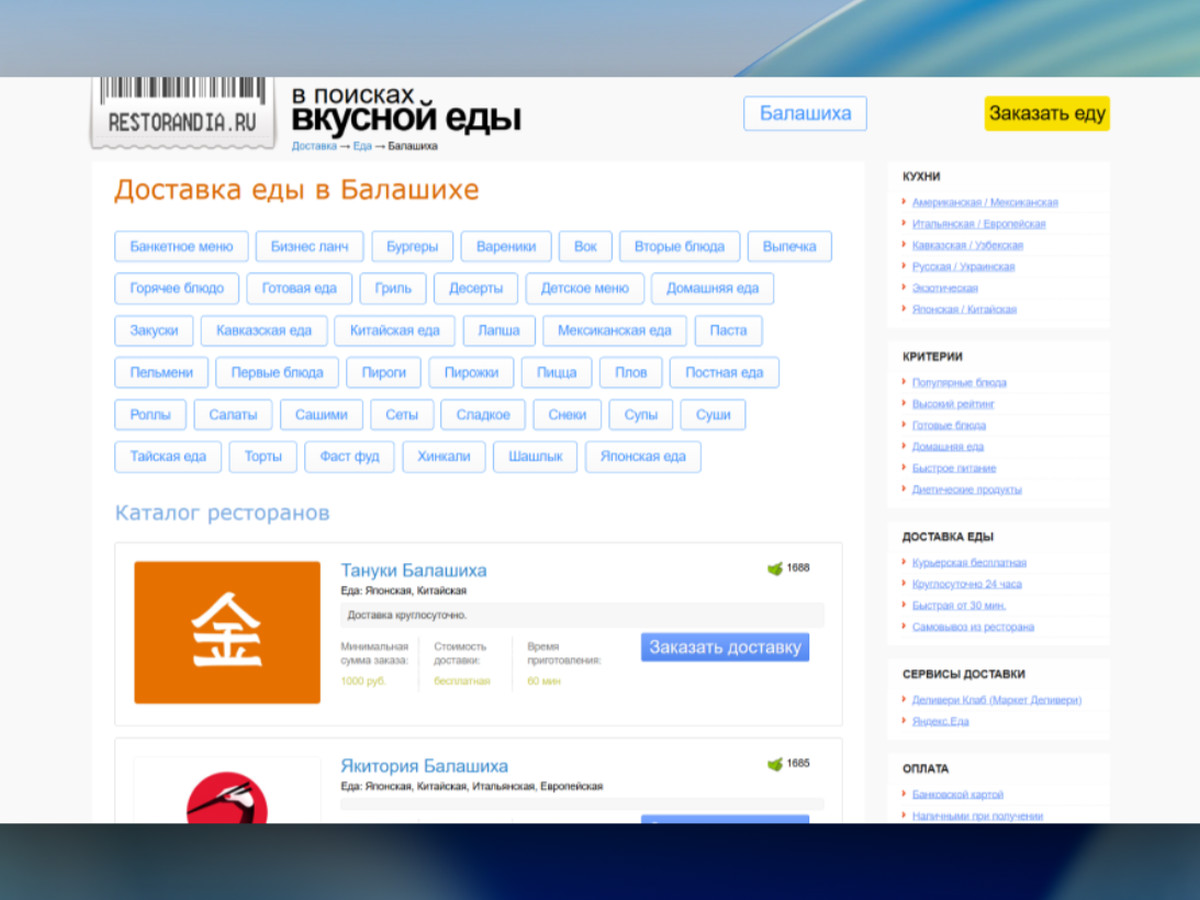Open the Пироги category
Image resolution: width=1200 pixels, height=900 pixels.
tap(384, 372)
